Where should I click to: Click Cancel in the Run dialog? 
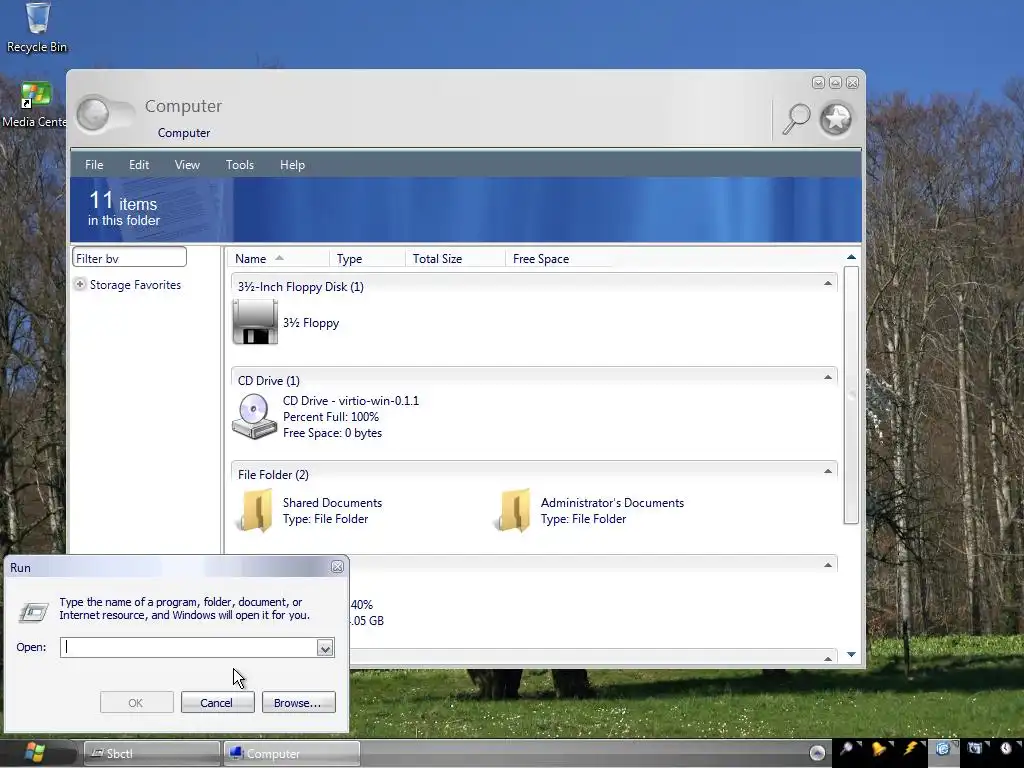pyautogui.click(x=217, y=703)
